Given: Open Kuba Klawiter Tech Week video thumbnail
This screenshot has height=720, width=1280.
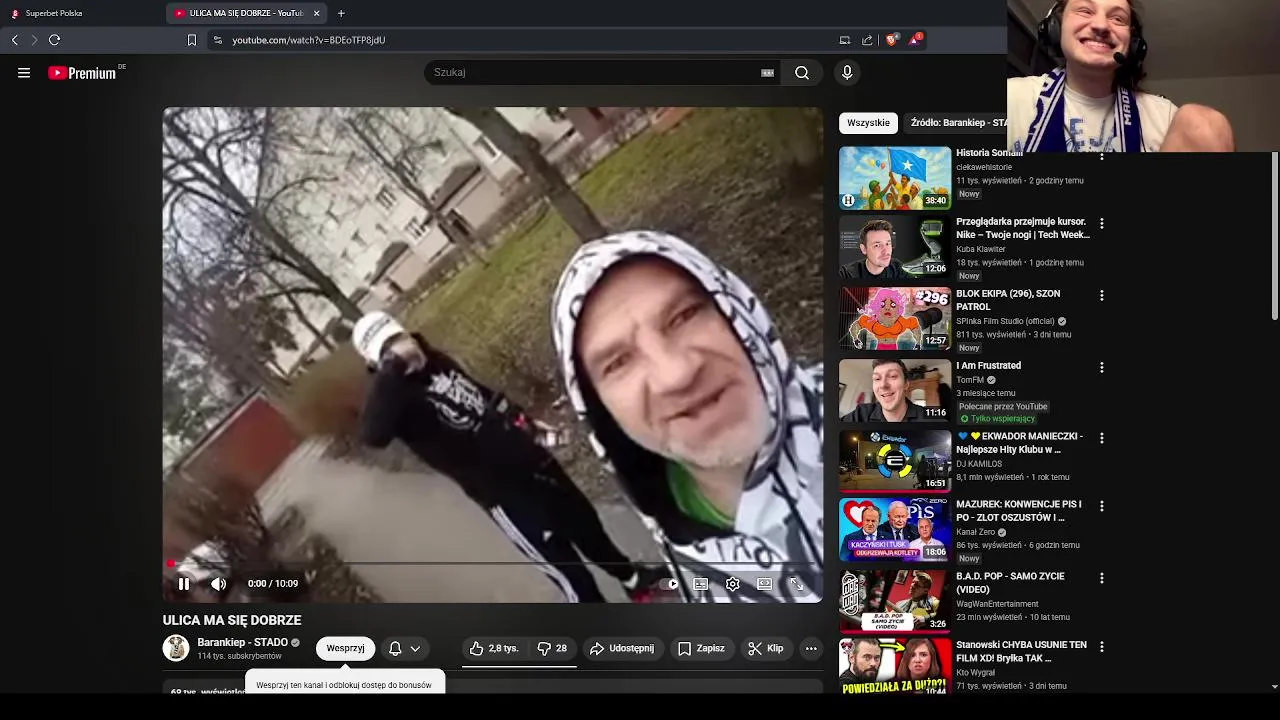Looking at the screenshot, I should click(895, 248).
